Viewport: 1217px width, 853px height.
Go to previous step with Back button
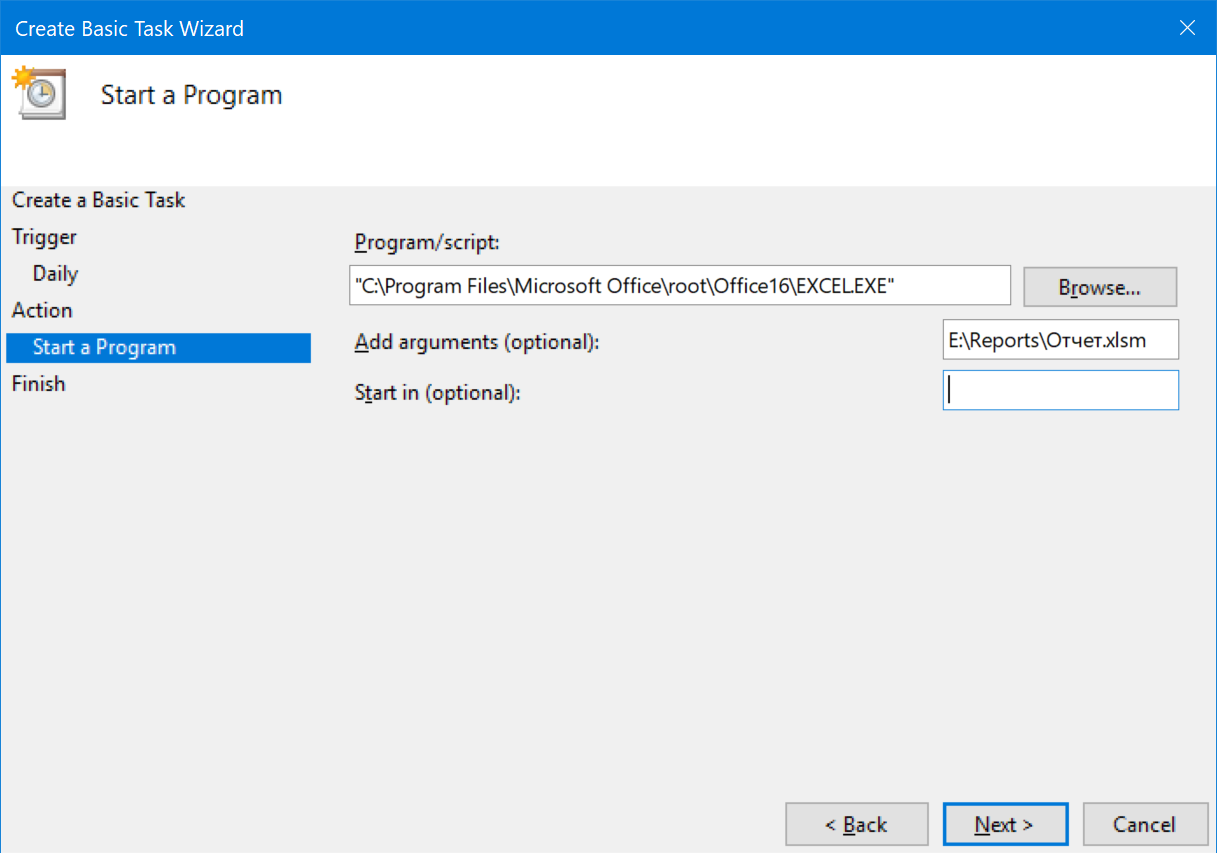click(857, 825)
